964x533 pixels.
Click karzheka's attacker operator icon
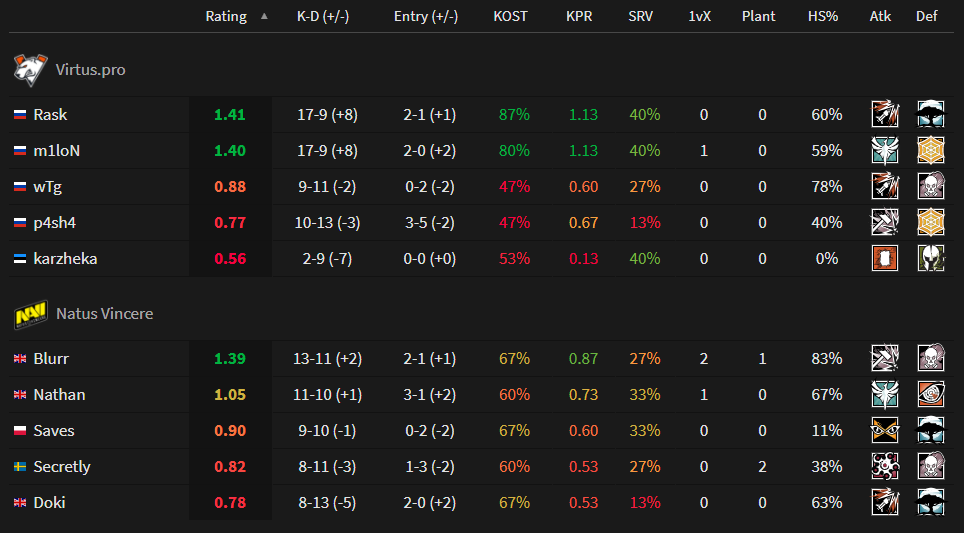coord(884,258)
